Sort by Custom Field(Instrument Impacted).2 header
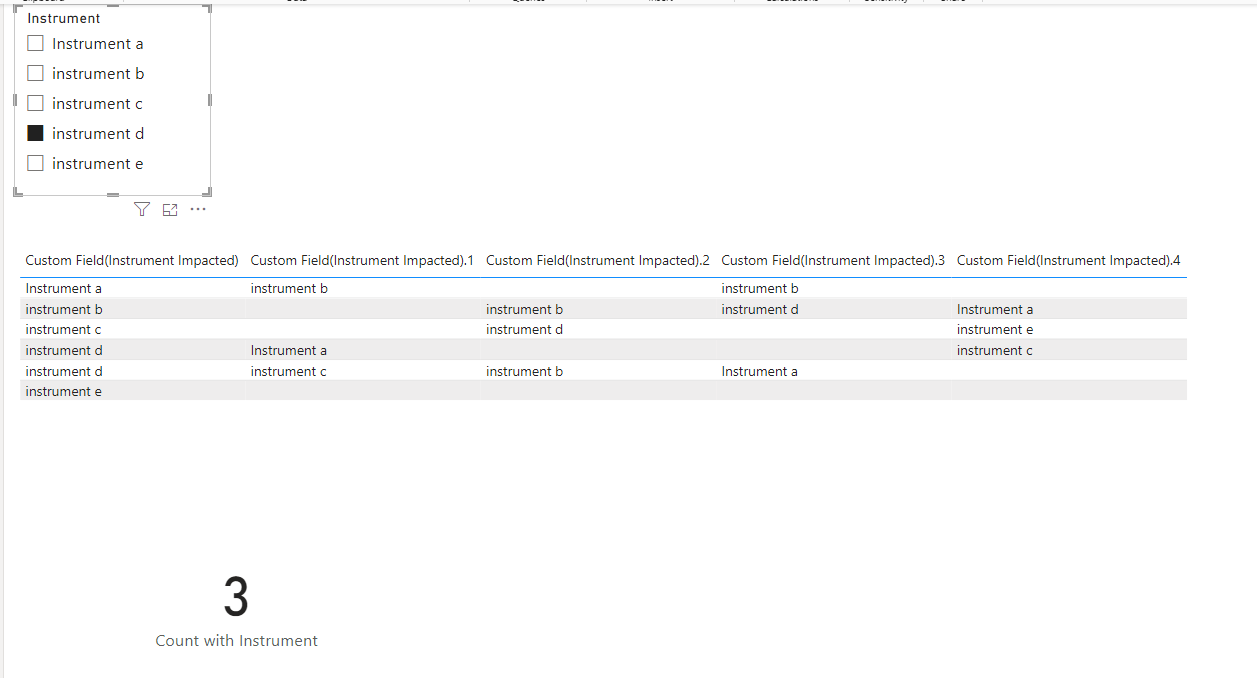Screen dimensions: 1257x678 click(x=598, y=260)
